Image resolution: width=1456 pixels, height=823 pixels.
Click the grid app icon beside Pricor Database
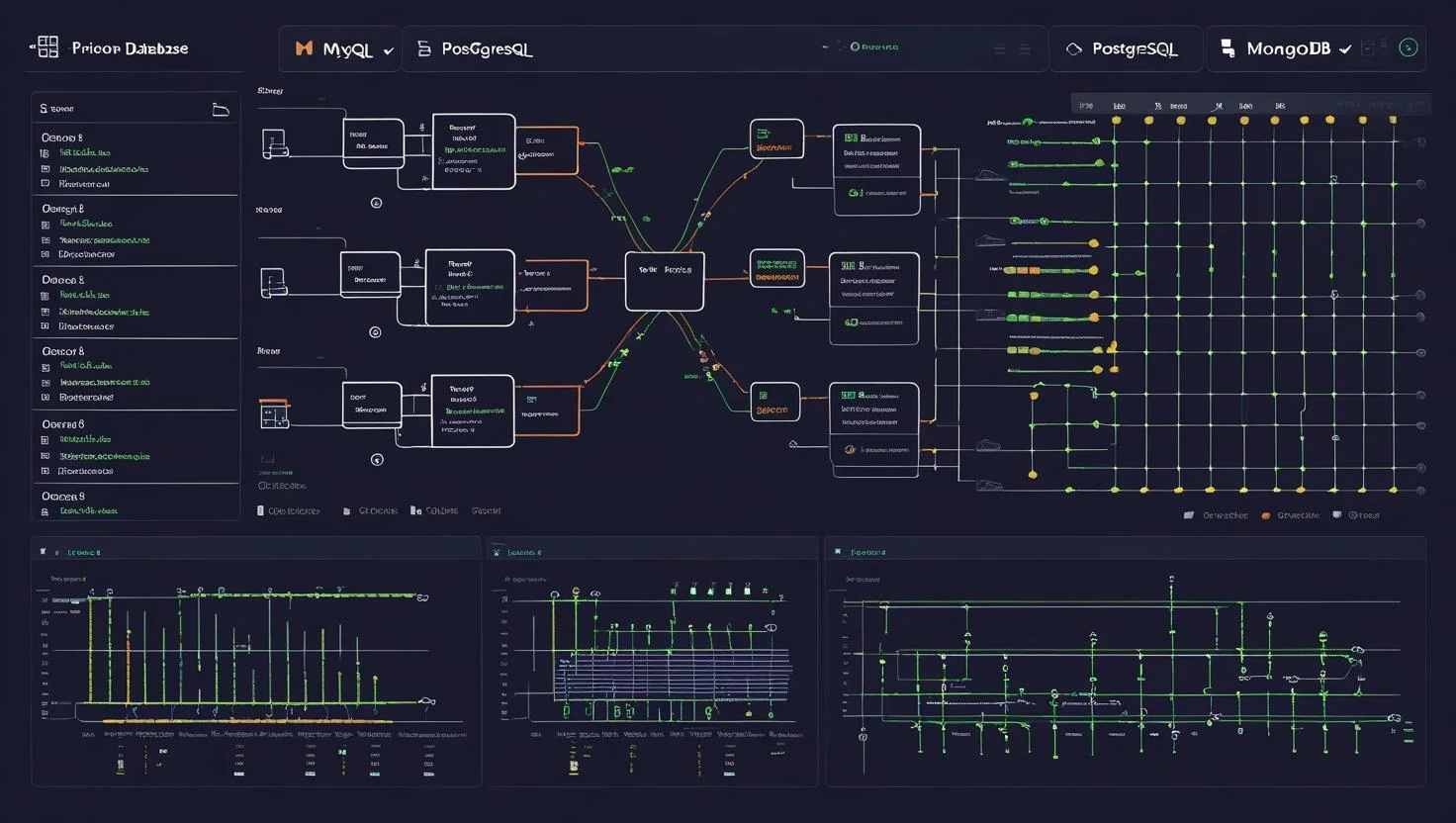tap(45, 46)
